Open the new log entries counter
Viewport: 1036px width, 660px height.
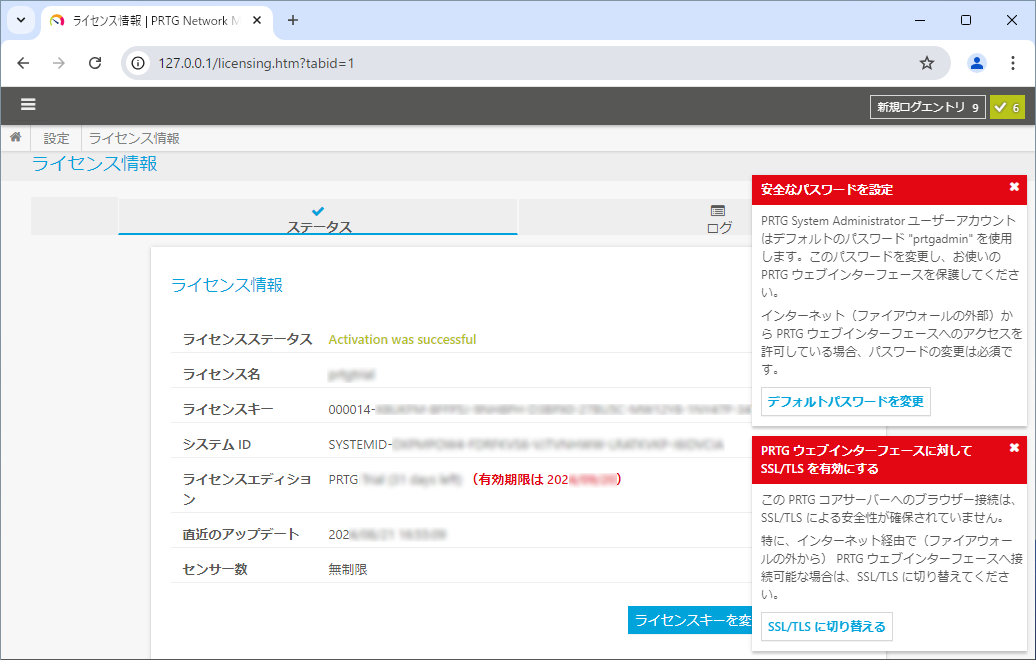928,107
